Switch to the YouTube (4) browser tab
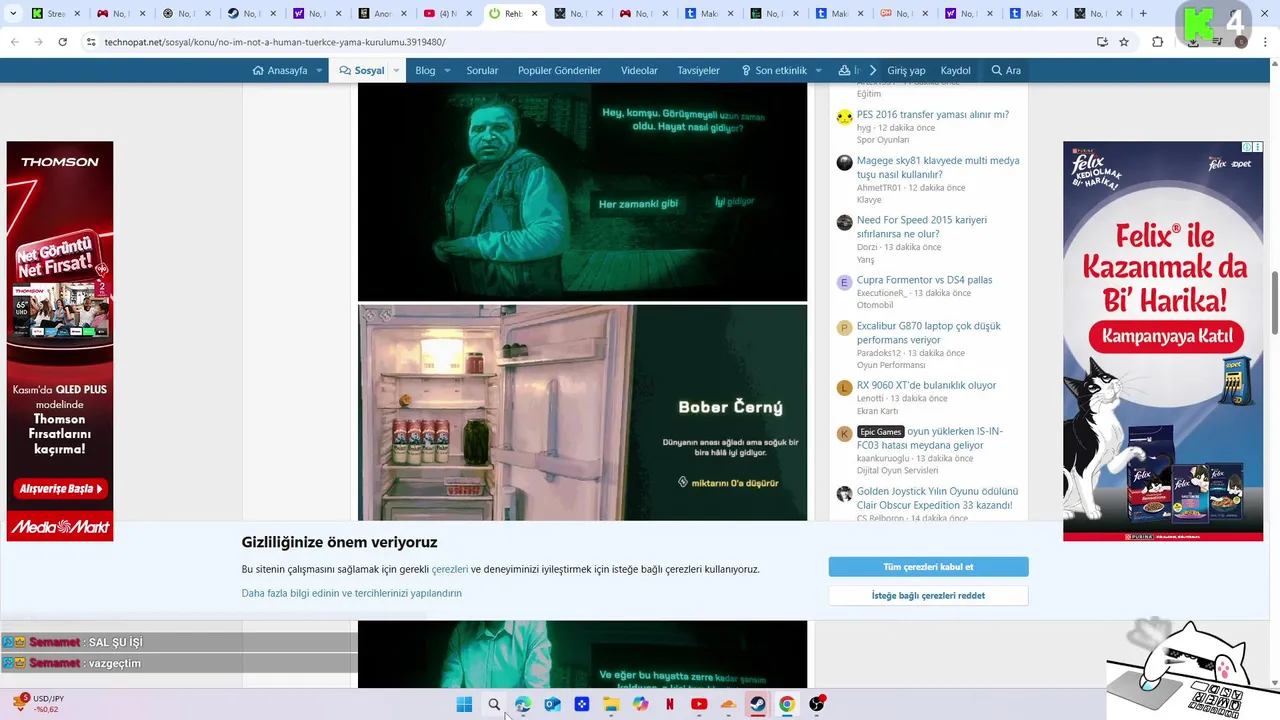The image size is (1280, 720). point(445,14)
